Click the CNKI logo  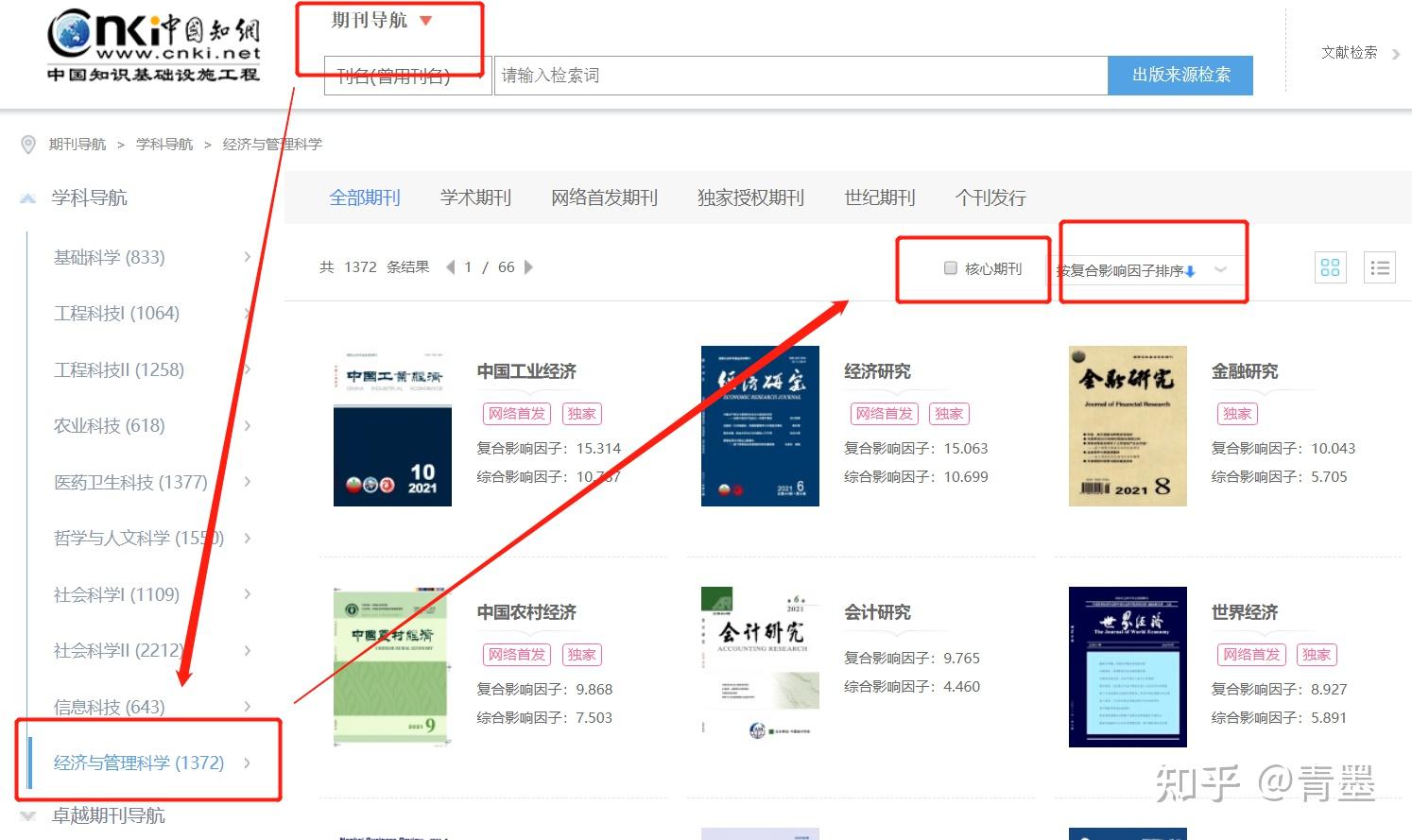[153, 46]
